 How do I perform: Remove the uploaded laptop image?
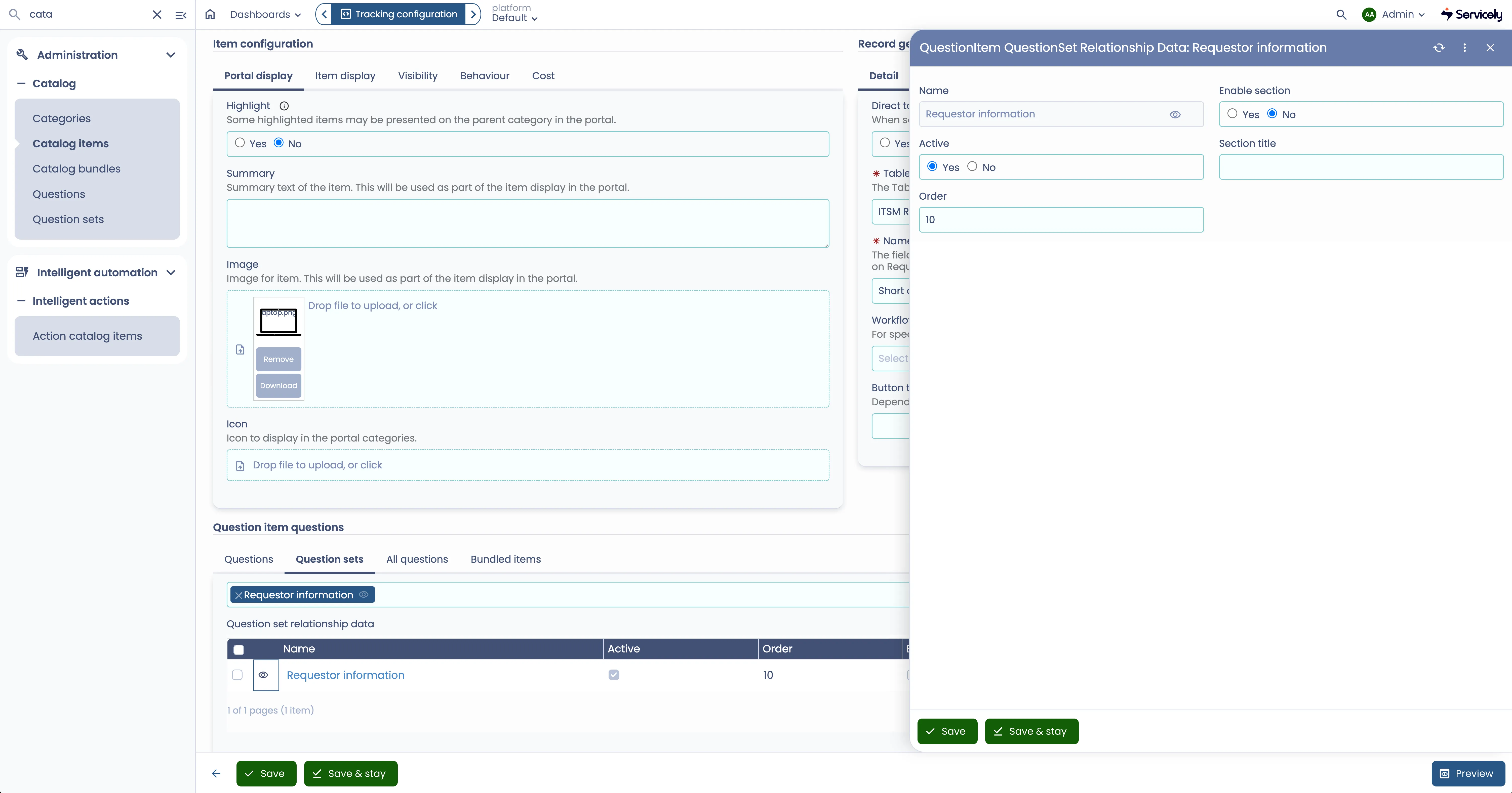(279, 359)
